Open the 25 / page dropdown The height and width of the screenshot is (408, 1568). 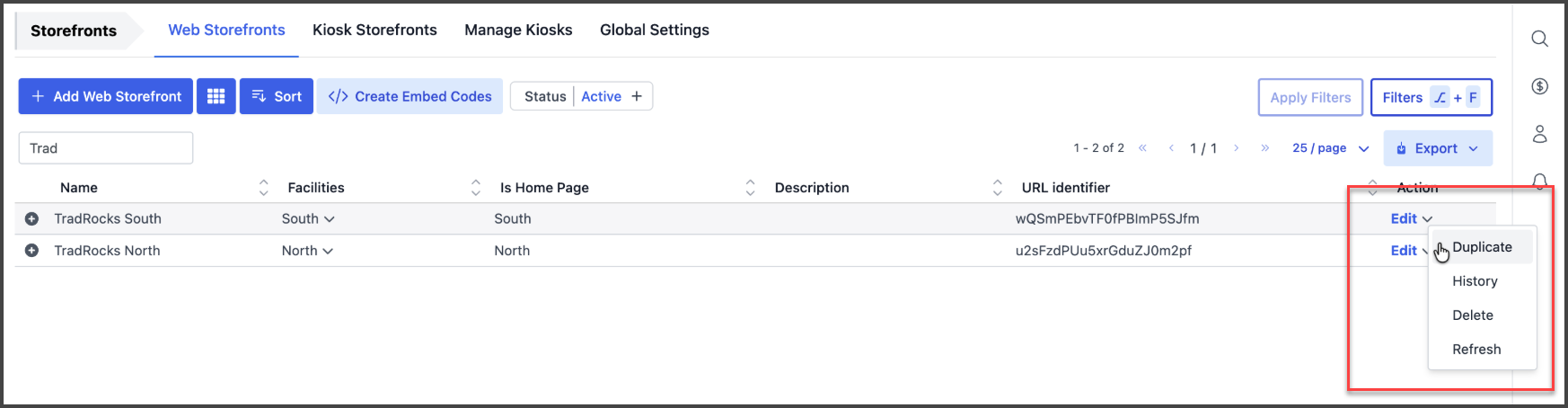pyautogui.click(x=1330, y=148)
